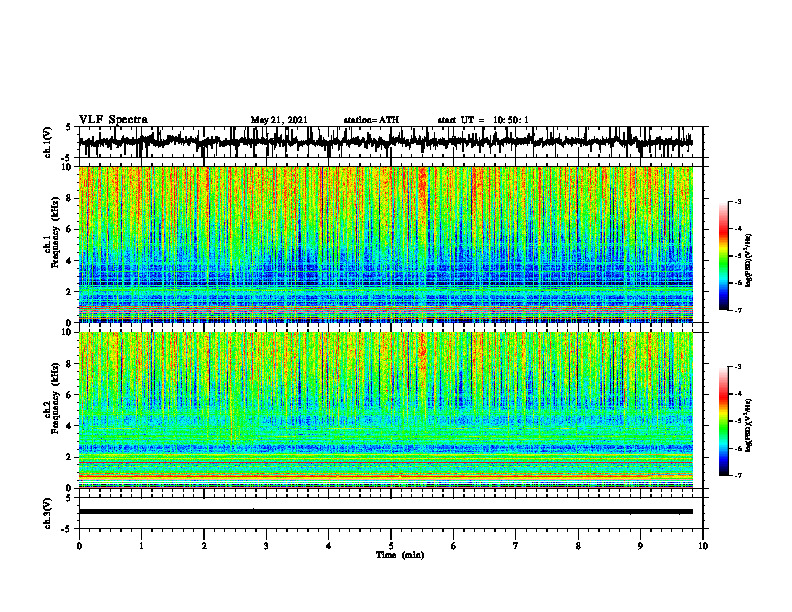This screenshot has width=792, height=612.
Task: Click the "VLF Spectra" plot title
Action: [x=113, y=120]
